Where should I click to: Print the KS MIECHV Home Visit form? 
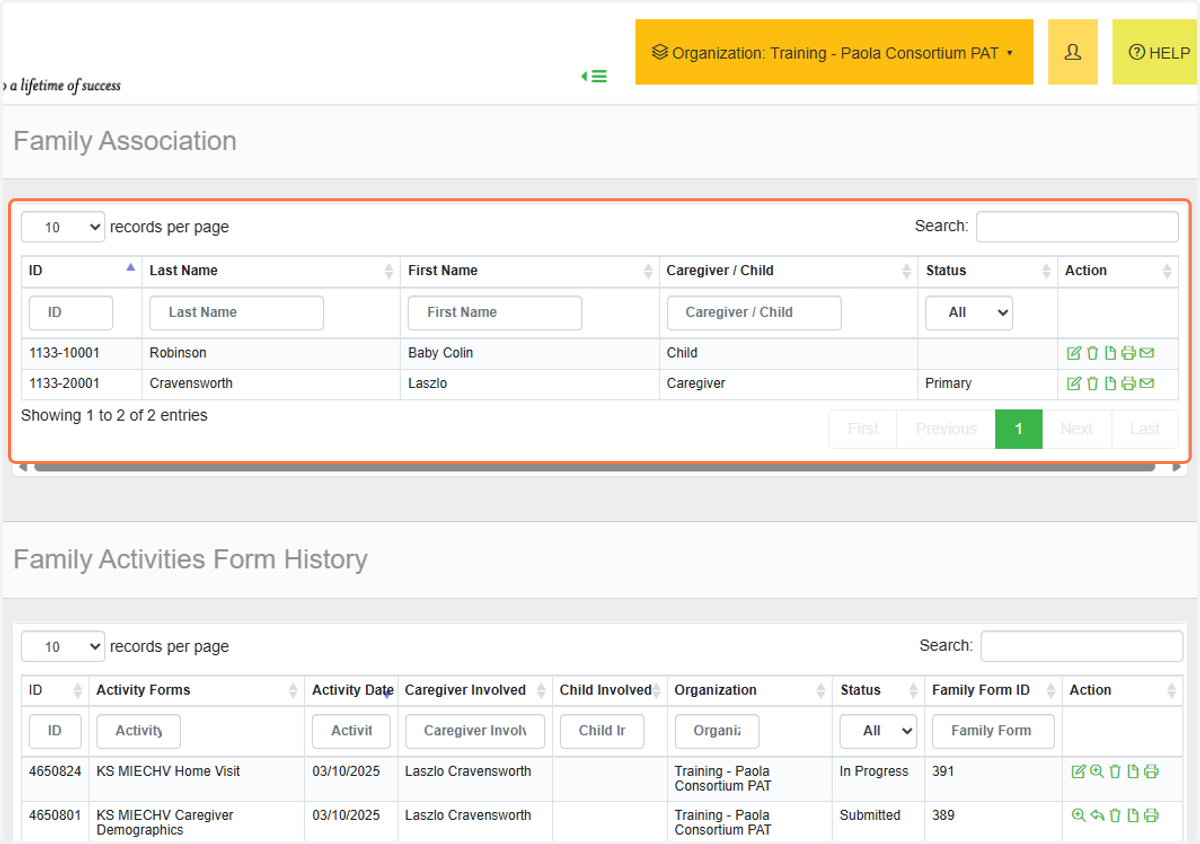[x=1151, y=772]
